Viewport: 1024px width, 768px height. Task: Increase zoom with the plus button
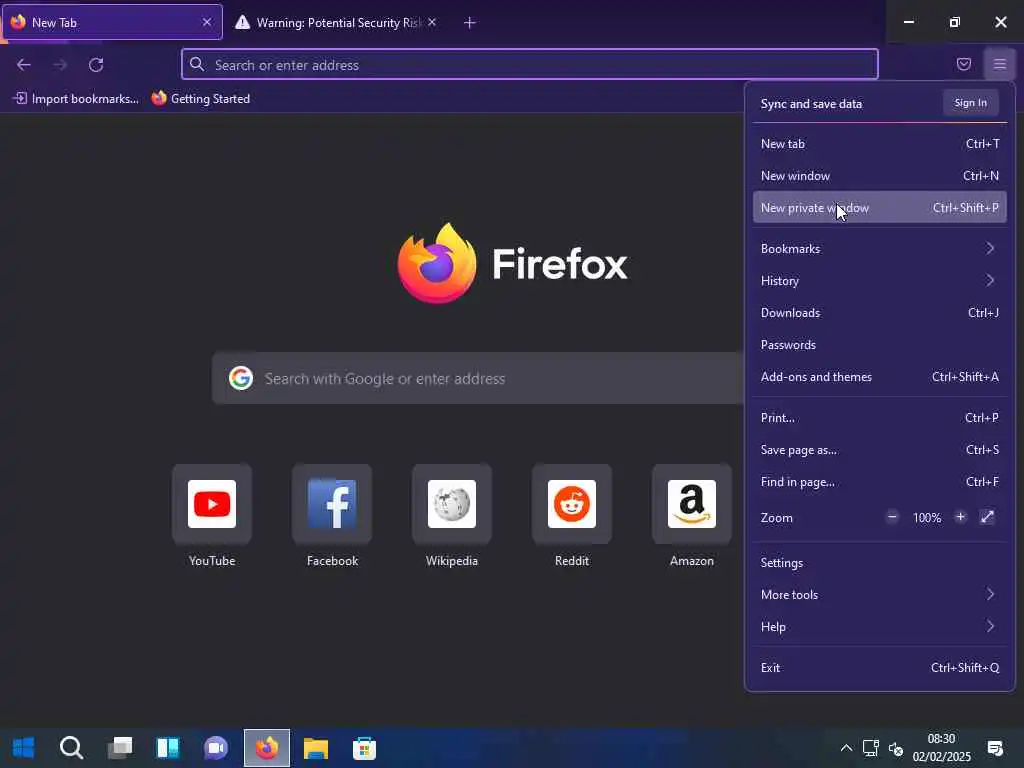(x=960, y=517)
